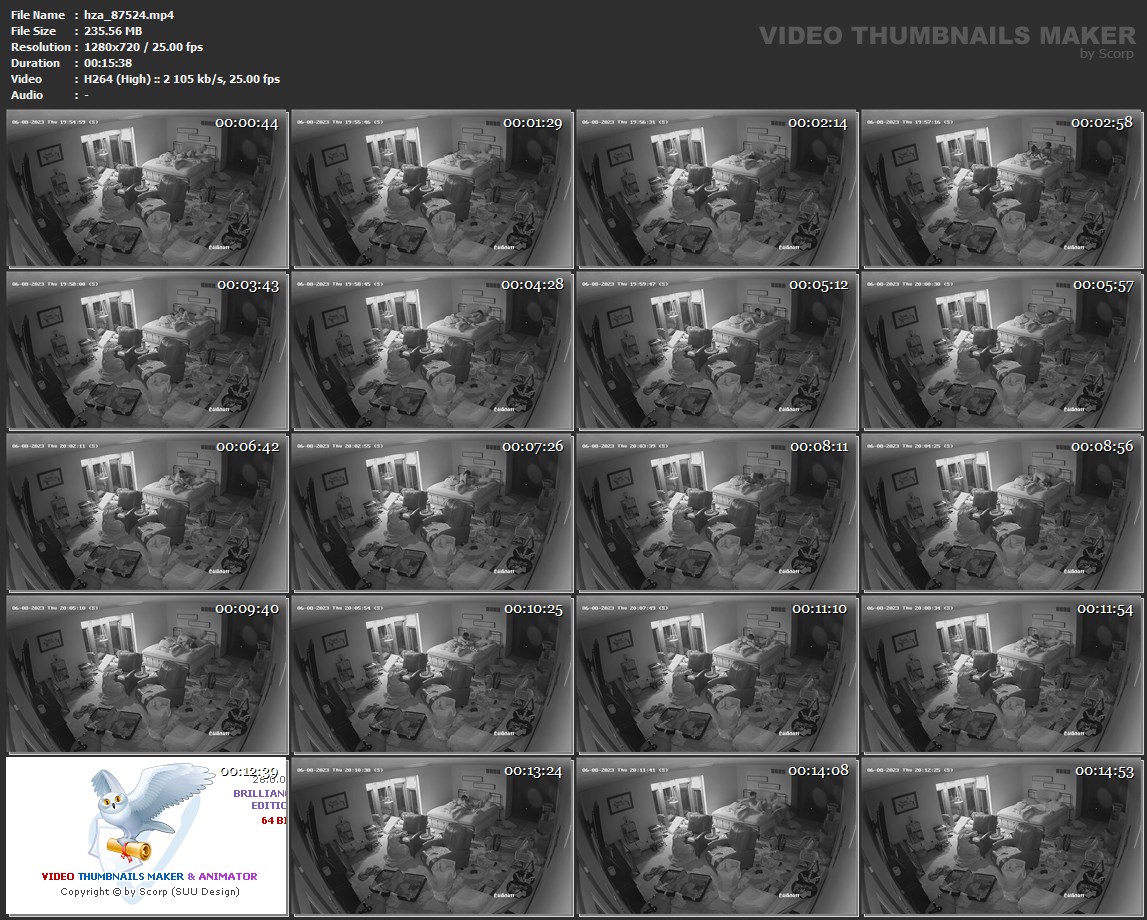Image resolution: width=1147 pixels, height=920 pixels.
Task: Choose the 00:05:12 frame preview
Action: (x=717, y=350)
